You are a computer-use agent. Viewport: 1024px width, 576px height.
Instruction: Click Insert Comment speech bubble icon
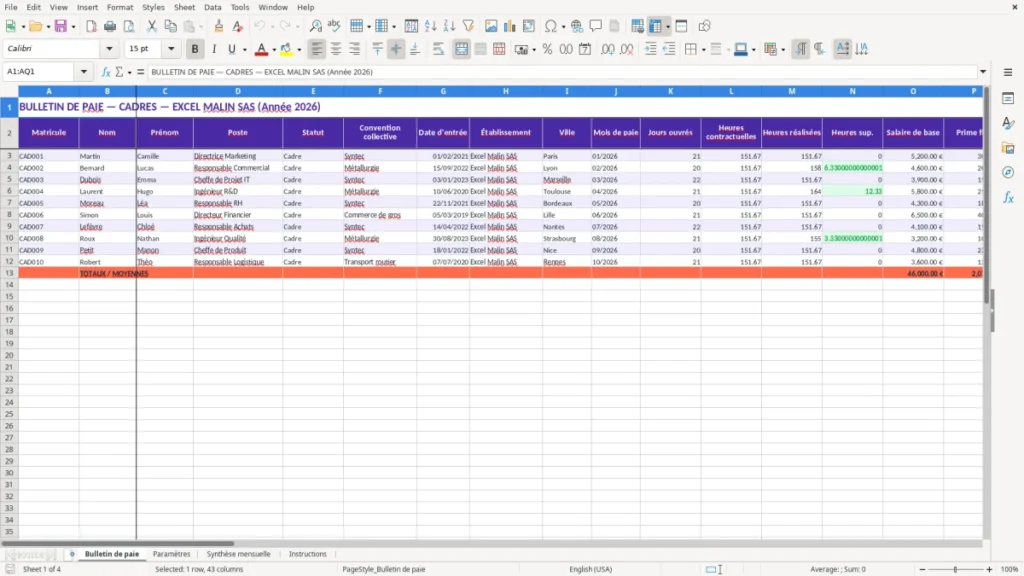[x=596, y=26]
